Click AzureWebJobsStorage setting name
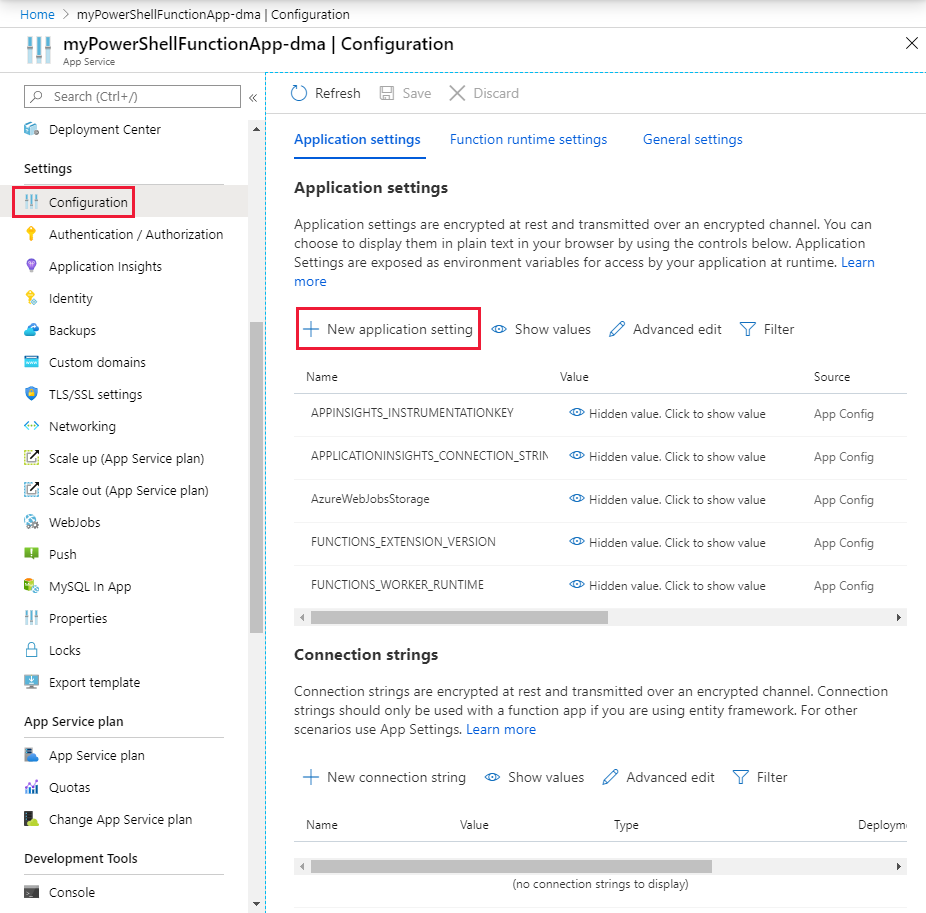 point(370,499)
